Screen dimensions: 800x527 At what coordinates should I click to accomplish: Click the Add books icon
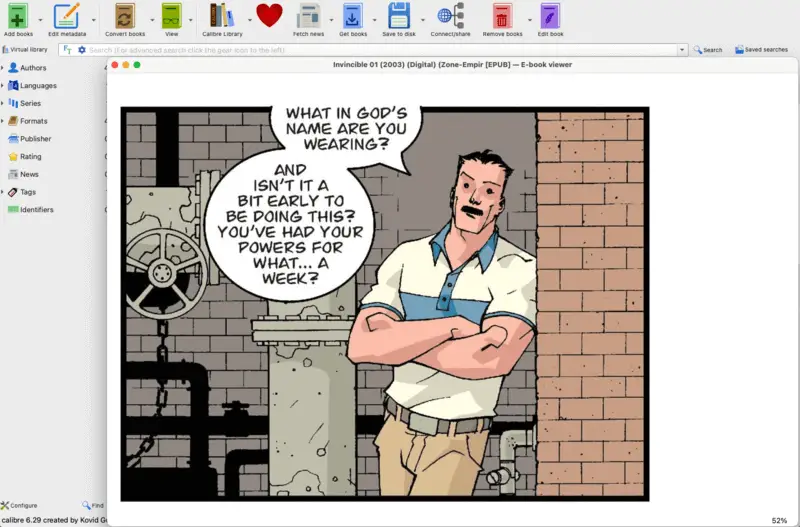(x=17, y=16)
